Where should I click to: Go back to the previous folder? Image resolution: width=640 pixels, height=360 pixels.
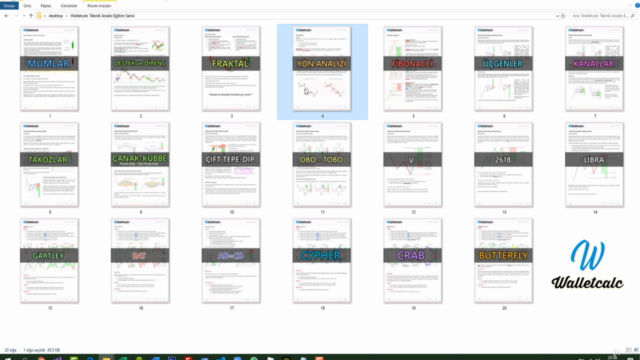[x=6, y=16]
